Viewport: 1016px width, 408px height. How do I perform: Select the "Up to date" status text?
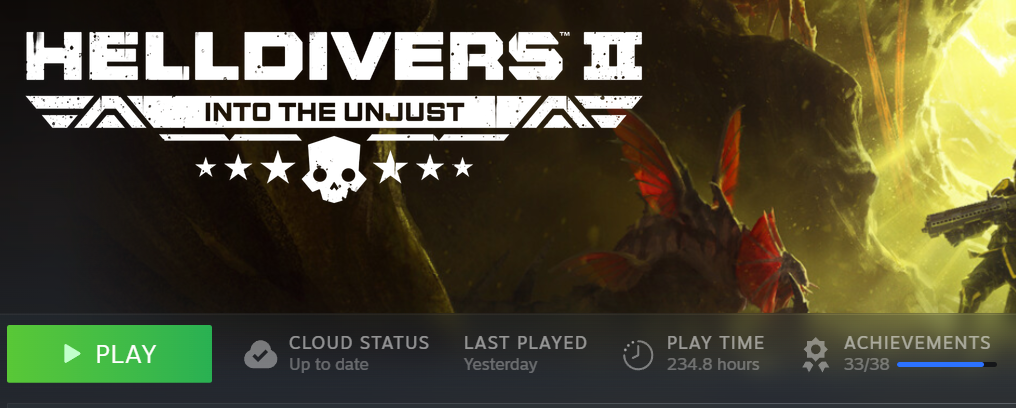(329, 365)
